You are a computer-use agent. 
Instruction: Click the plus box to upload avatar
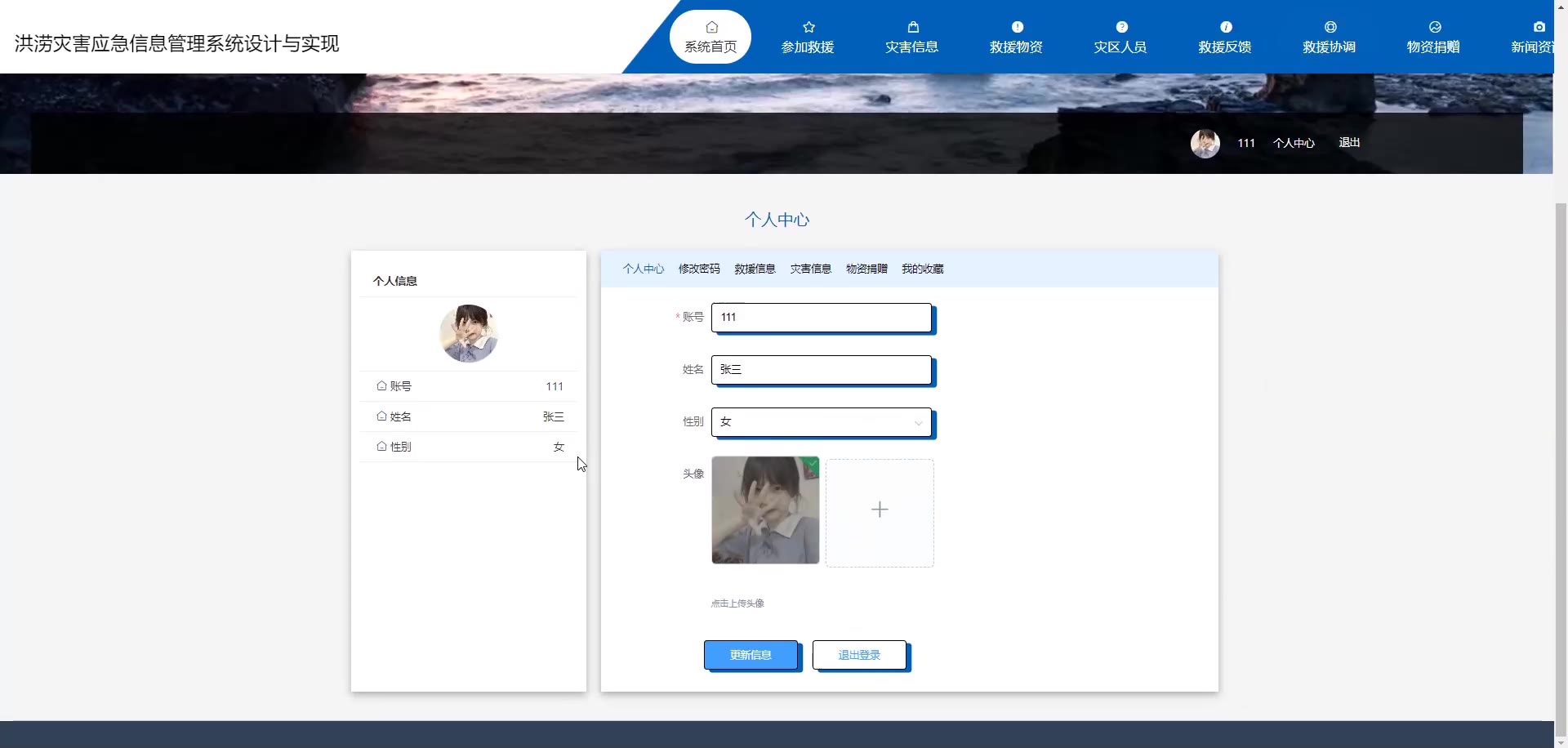coord(880,513)
